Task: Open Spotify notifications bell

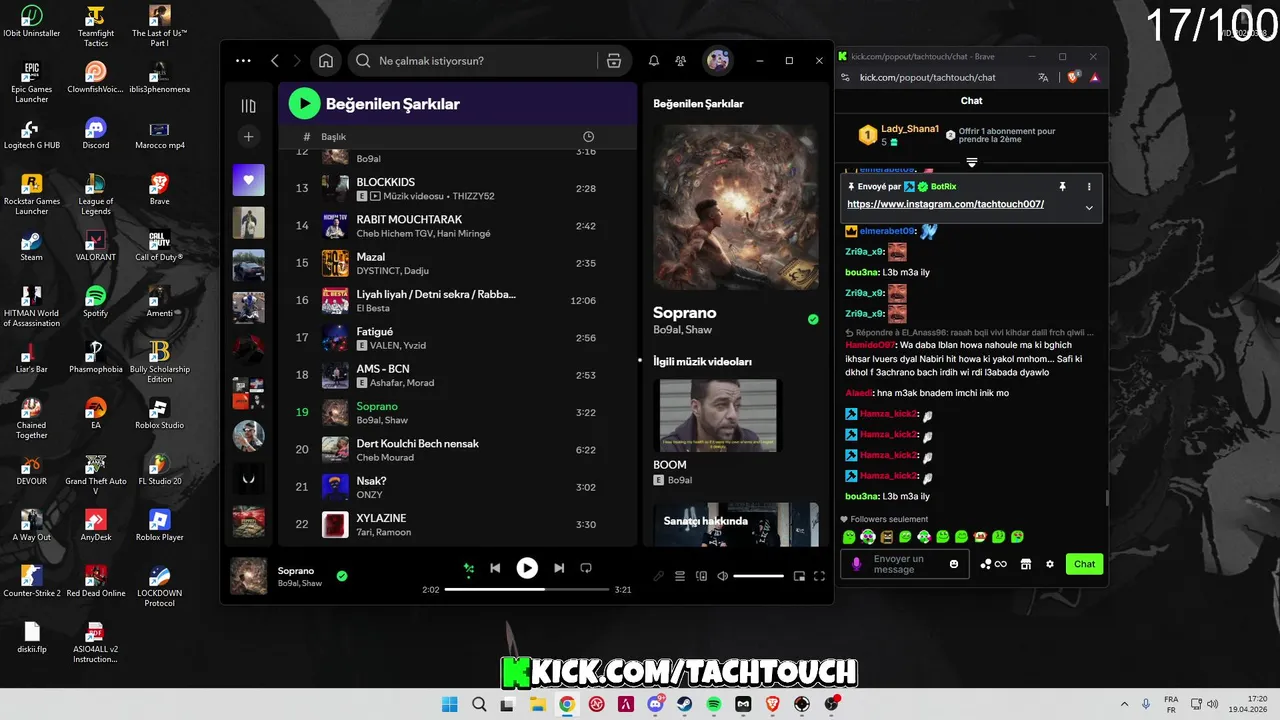Action: click(x=654, y=61)
